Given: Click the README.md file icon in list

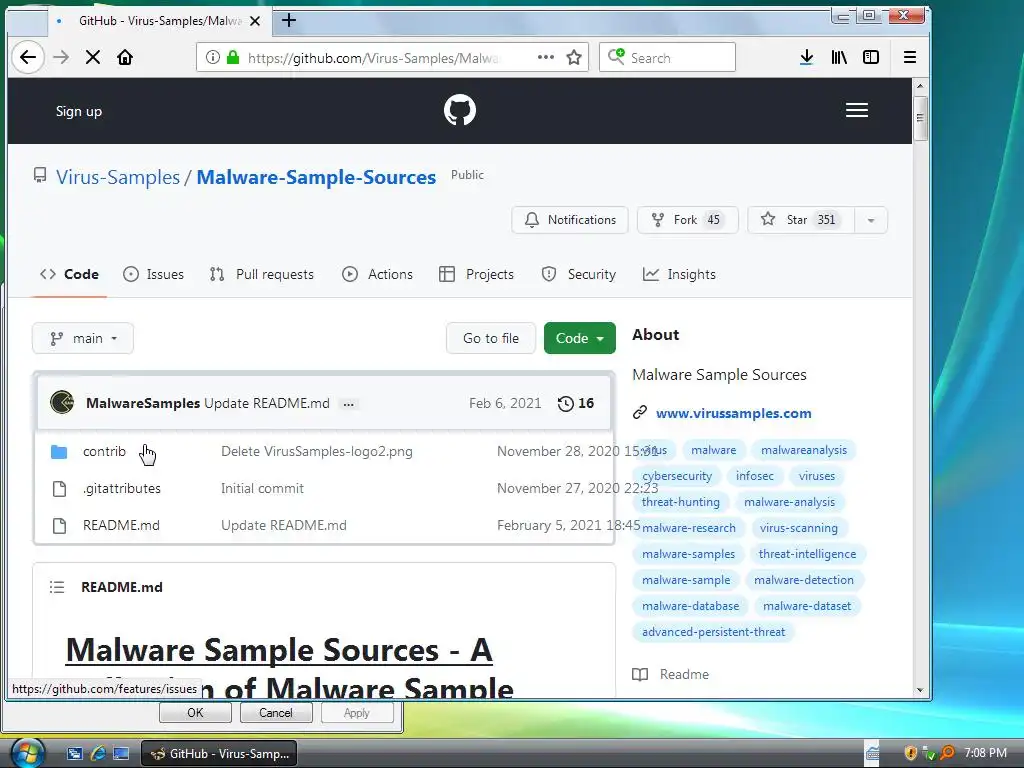Looking at the screenshot, I should click(59, 526).
